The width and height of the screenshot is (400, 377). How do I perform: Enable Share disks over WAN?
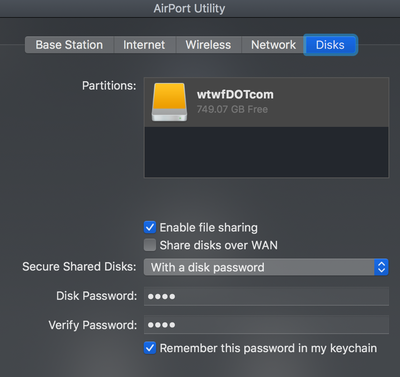point(150,245)
